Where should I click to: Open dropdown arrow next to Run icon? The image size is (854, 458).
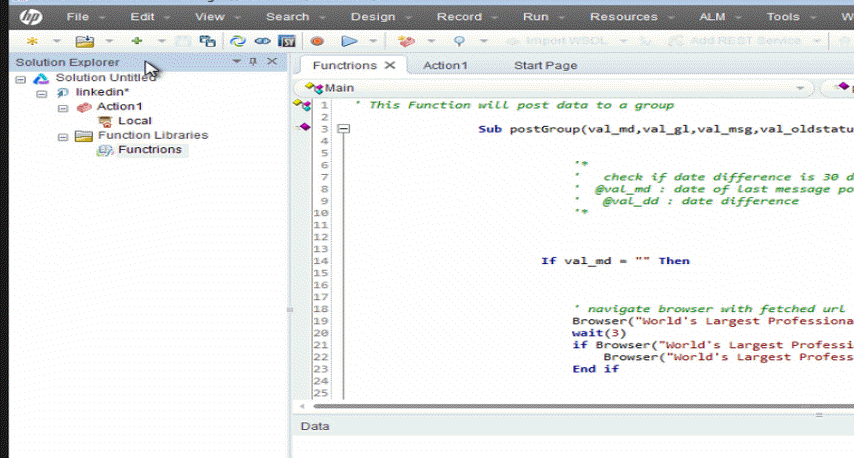point(374,41)
